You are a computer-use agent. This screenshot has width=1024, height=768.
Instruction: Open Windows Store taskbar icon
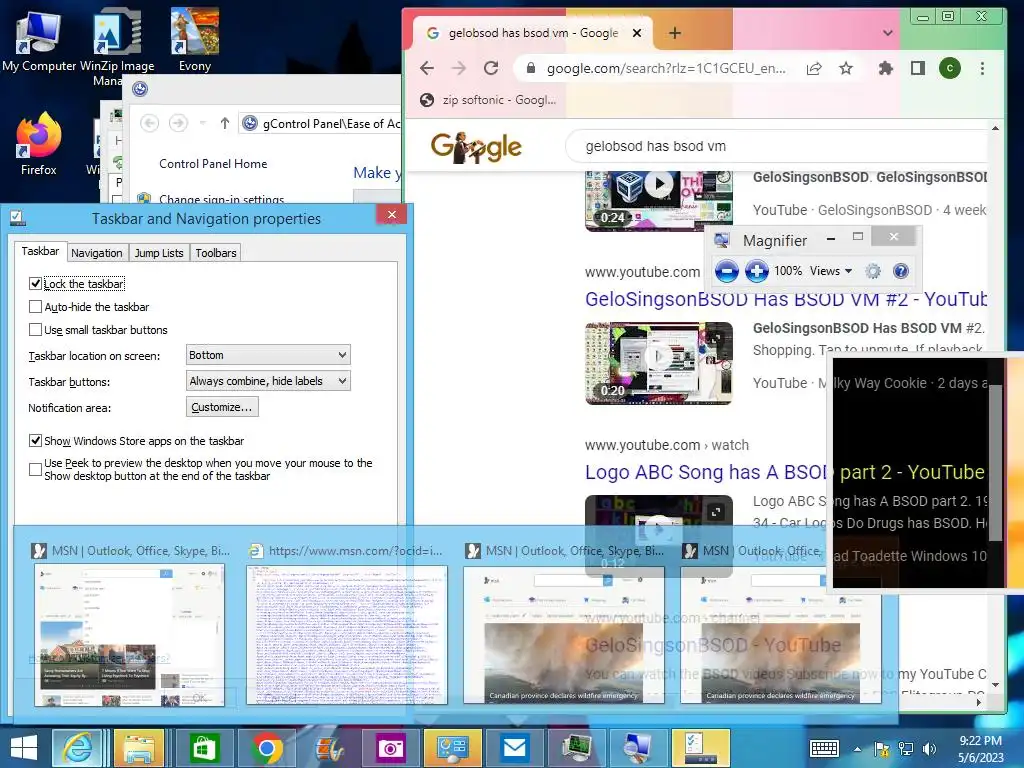[x=203, y=748]
